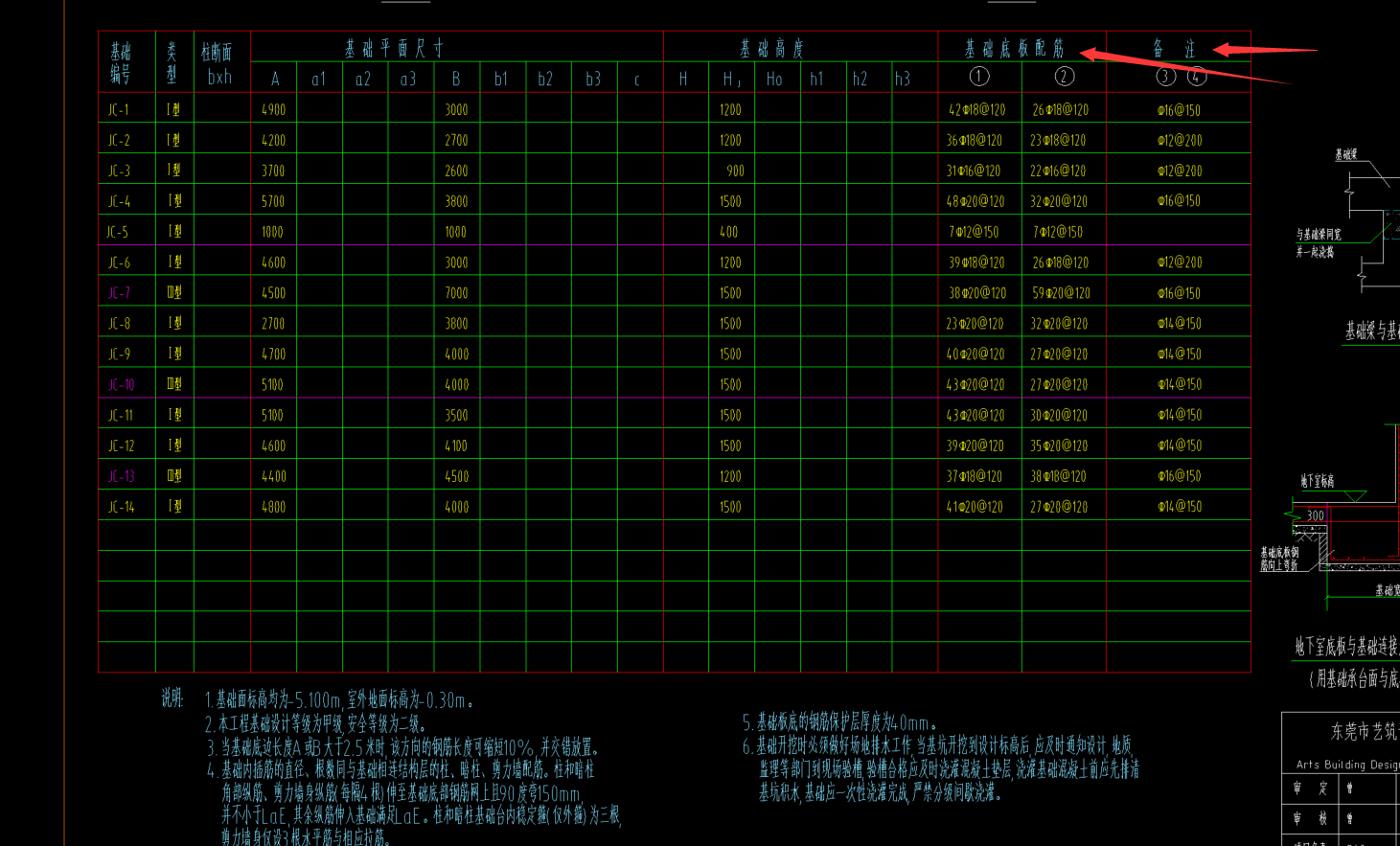
Task: Click the circled "②" rebar column header
Action: pyautogui.click(x=1064, y=77)
